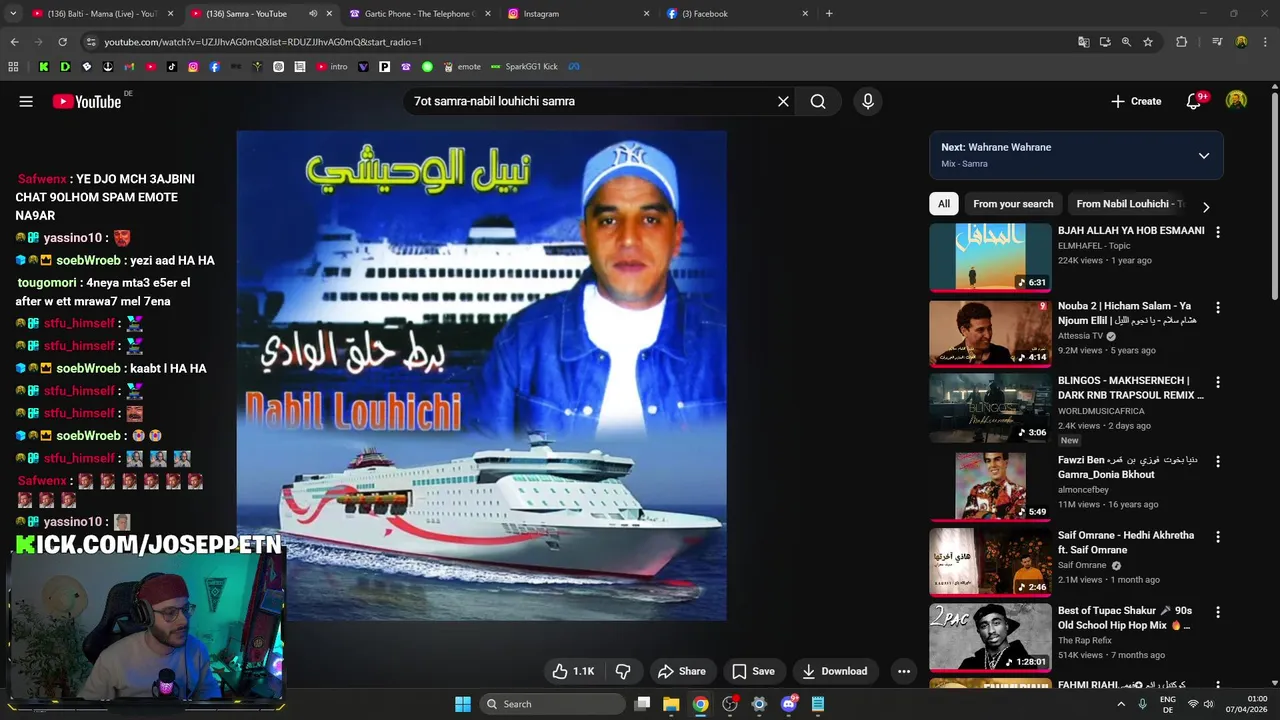Open Discord from the taskbar
This screenshot has height=720, width=1280.
pos(788,704)
